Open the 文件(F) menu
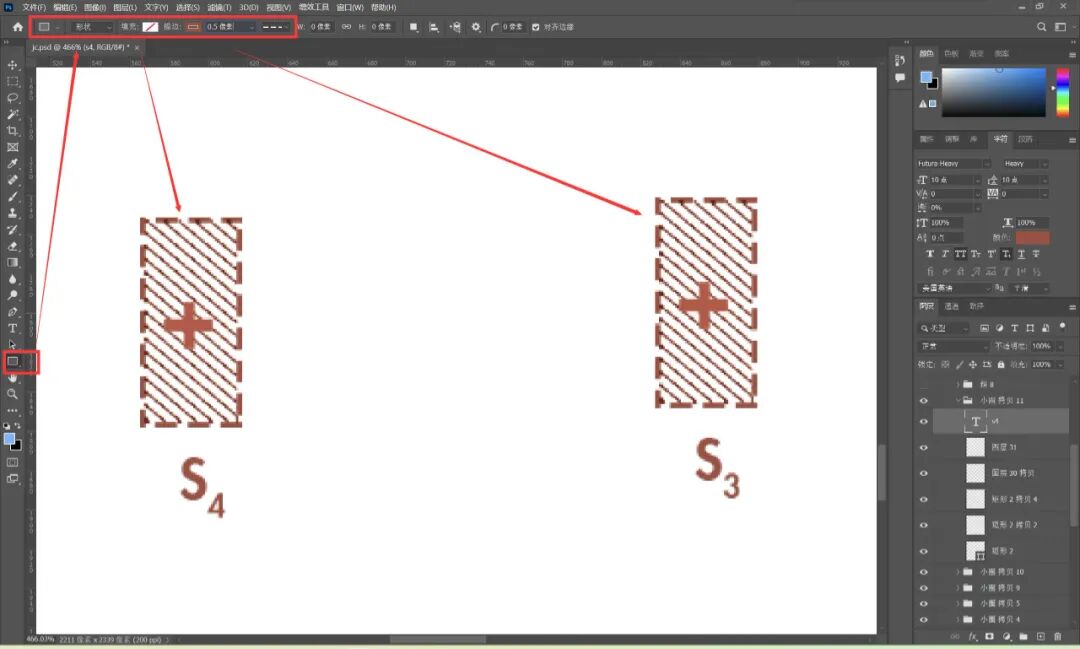The image size is (1080, 649). pos(34,8)
